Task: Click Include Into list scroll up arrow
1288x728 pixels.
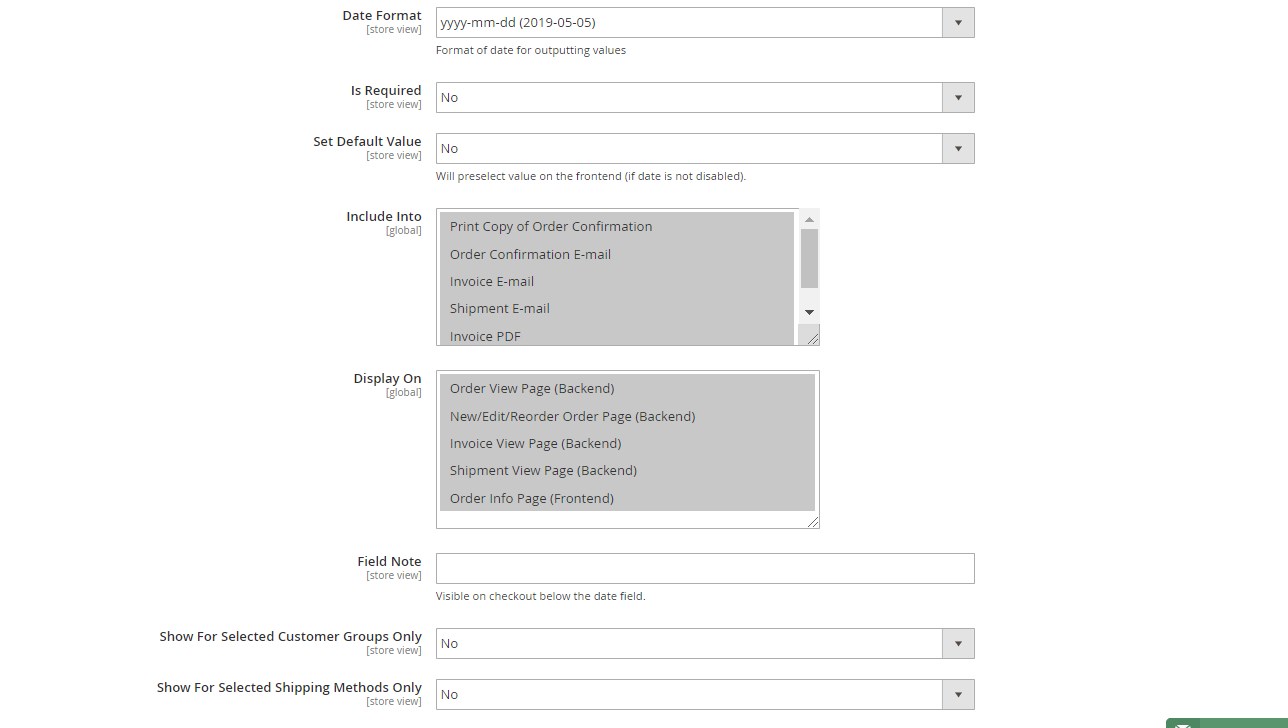Action: [809, 219]
